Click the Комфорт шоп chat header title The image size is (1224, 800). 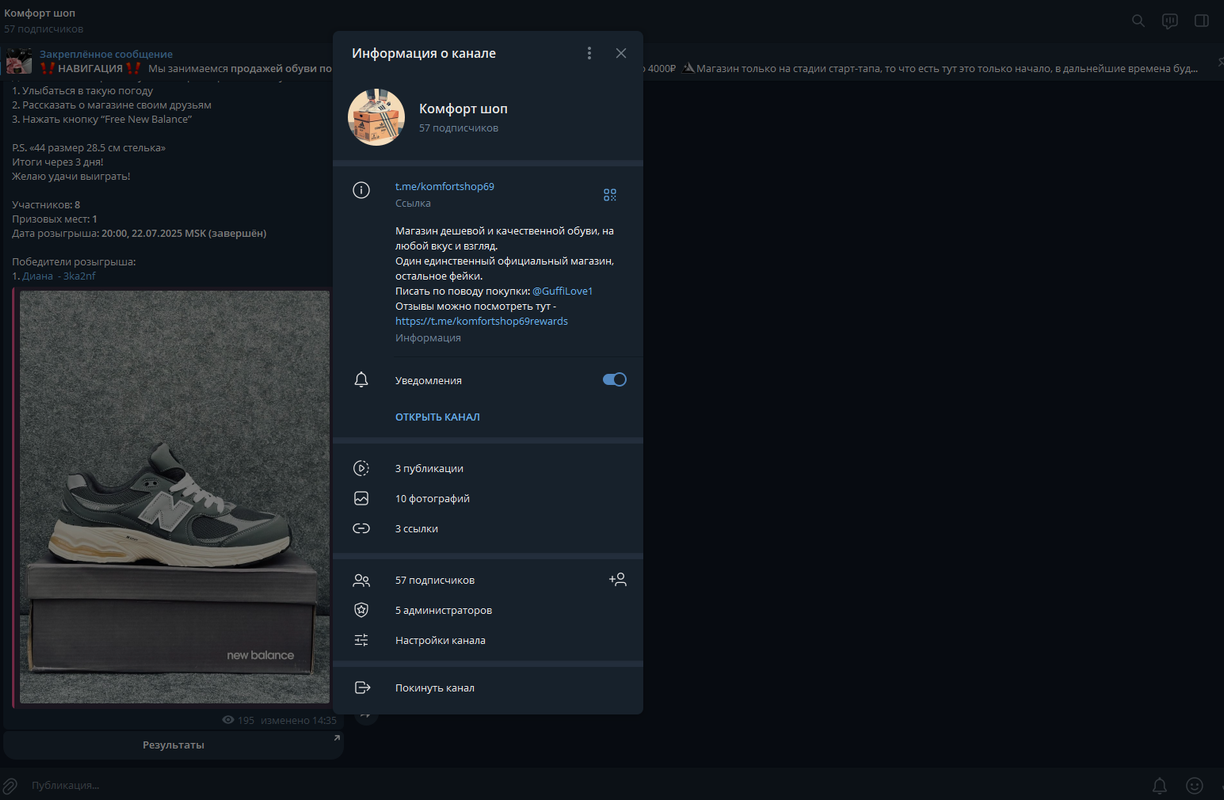tap(39, 13)
